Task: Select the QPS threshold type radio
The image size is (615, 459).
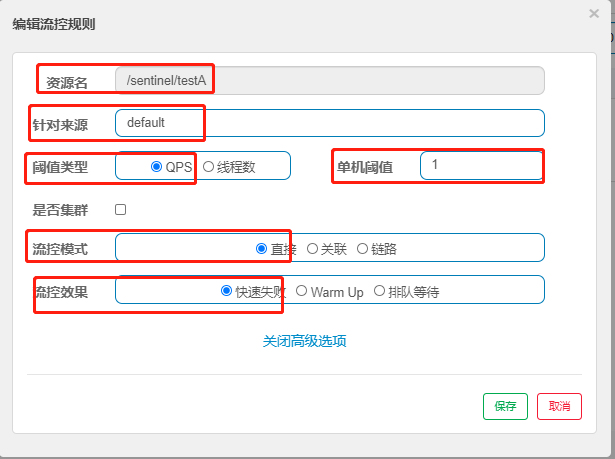Action: [156, 167]
